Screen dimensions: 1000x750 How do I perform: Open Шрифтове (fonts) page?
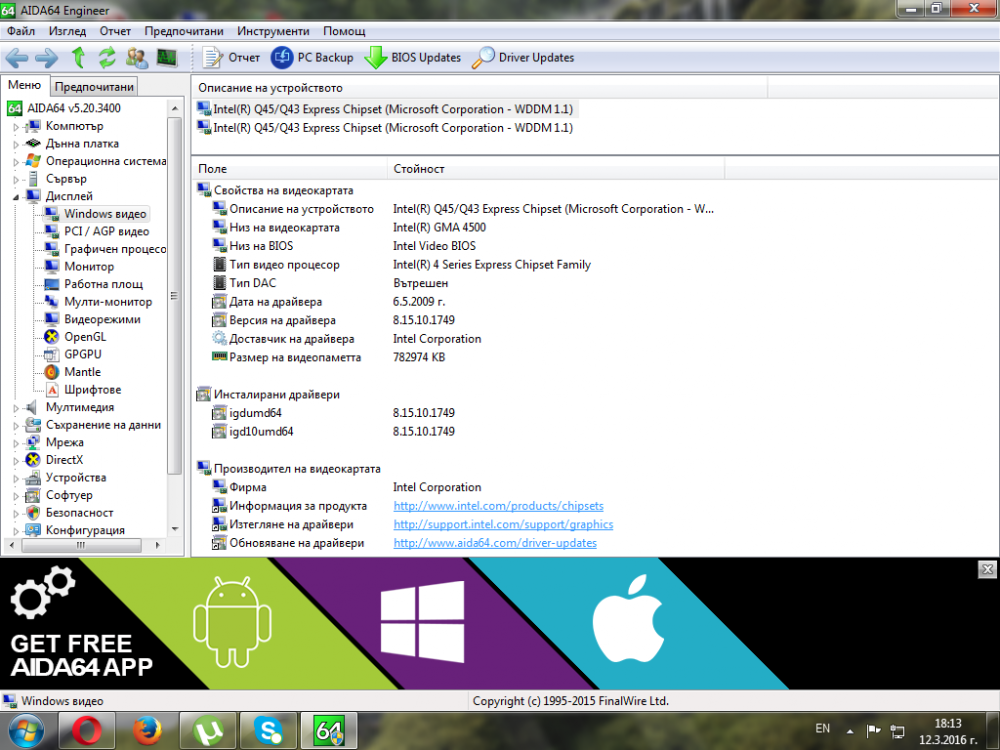[x=92, y=390]
